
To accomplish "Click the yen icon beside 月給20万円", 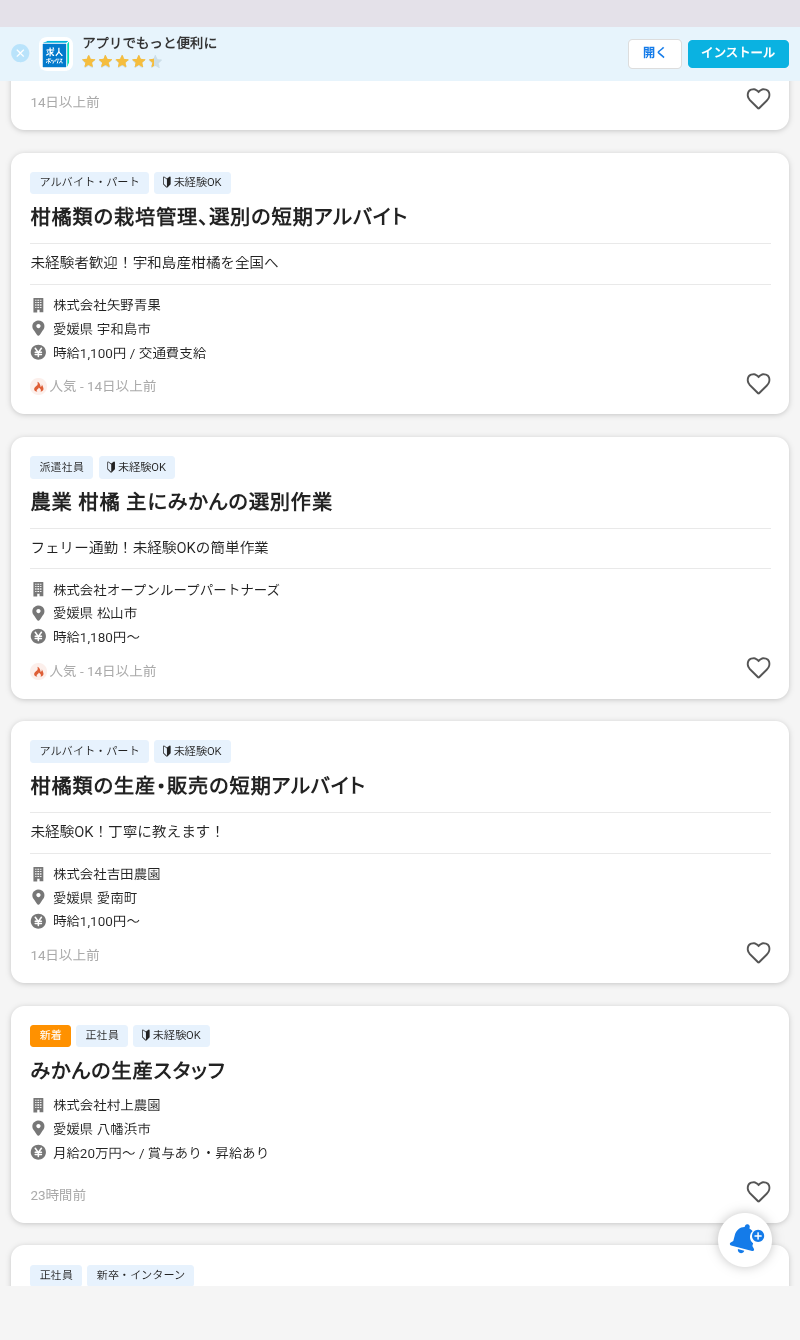I will 38,1152.
